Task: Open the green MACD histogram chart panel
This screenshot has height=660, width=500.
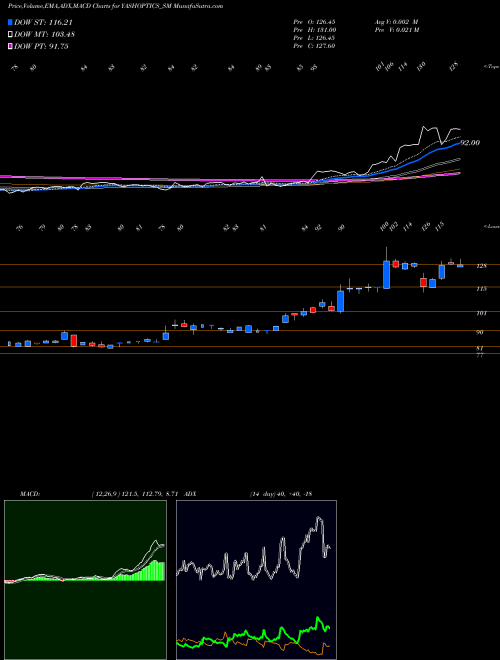Action: (85, 580)
